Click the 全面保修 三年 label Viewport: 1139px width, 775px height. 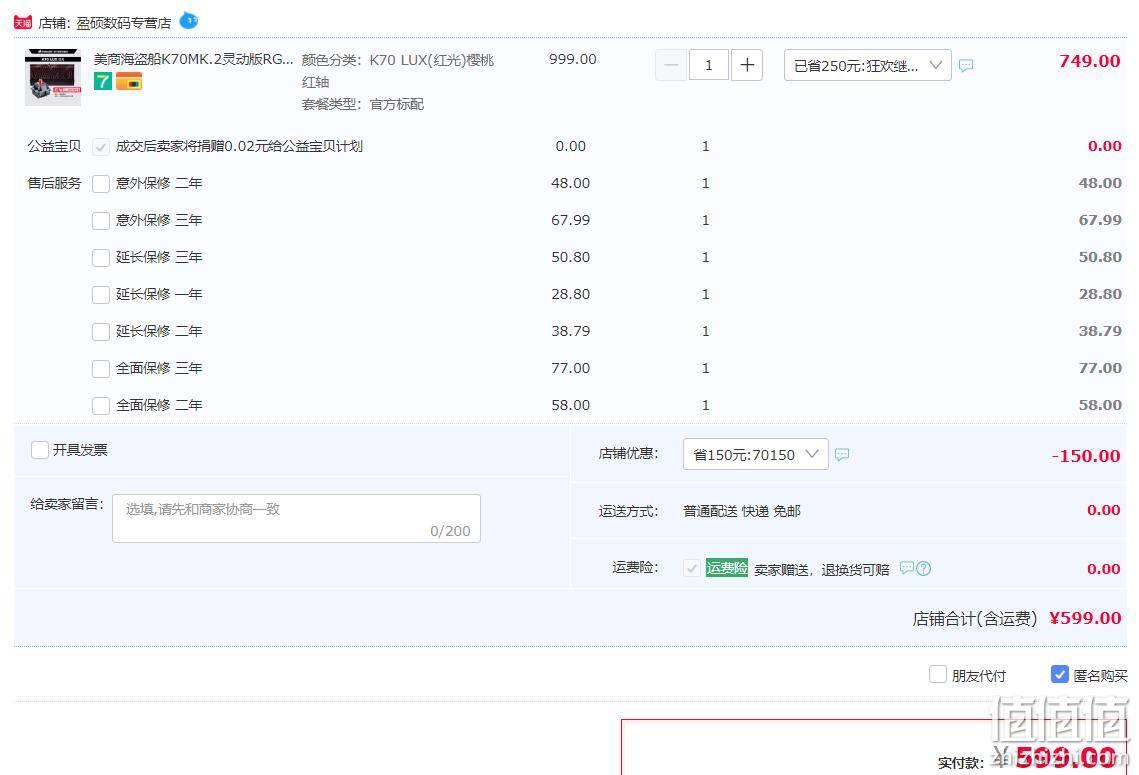pyautogui.click(x=159, y=369)
